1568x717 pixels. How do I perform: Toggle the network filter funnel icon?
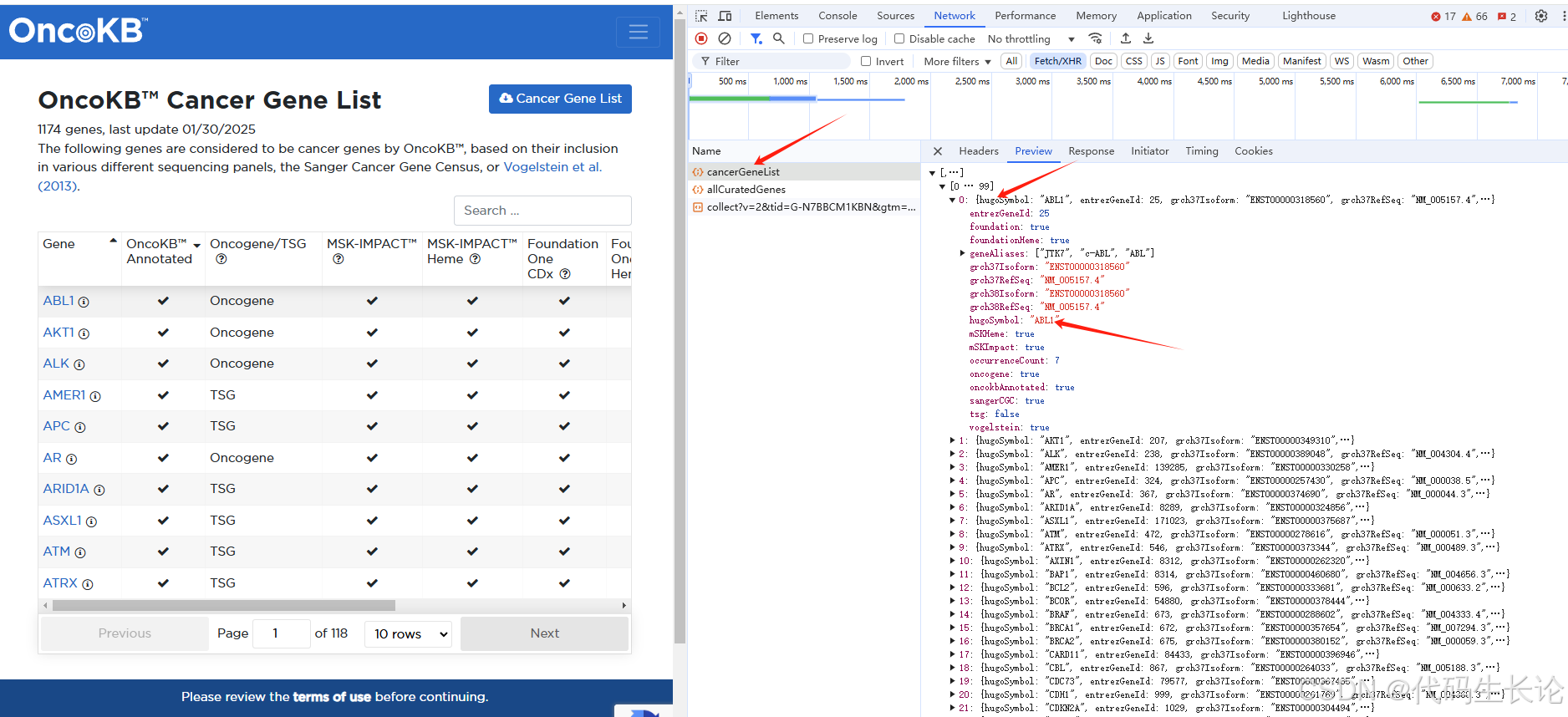coord(756,38)
